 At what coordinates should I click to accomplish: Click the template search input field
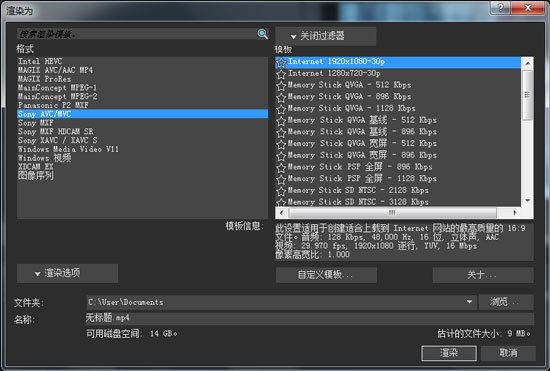point(137,34)
